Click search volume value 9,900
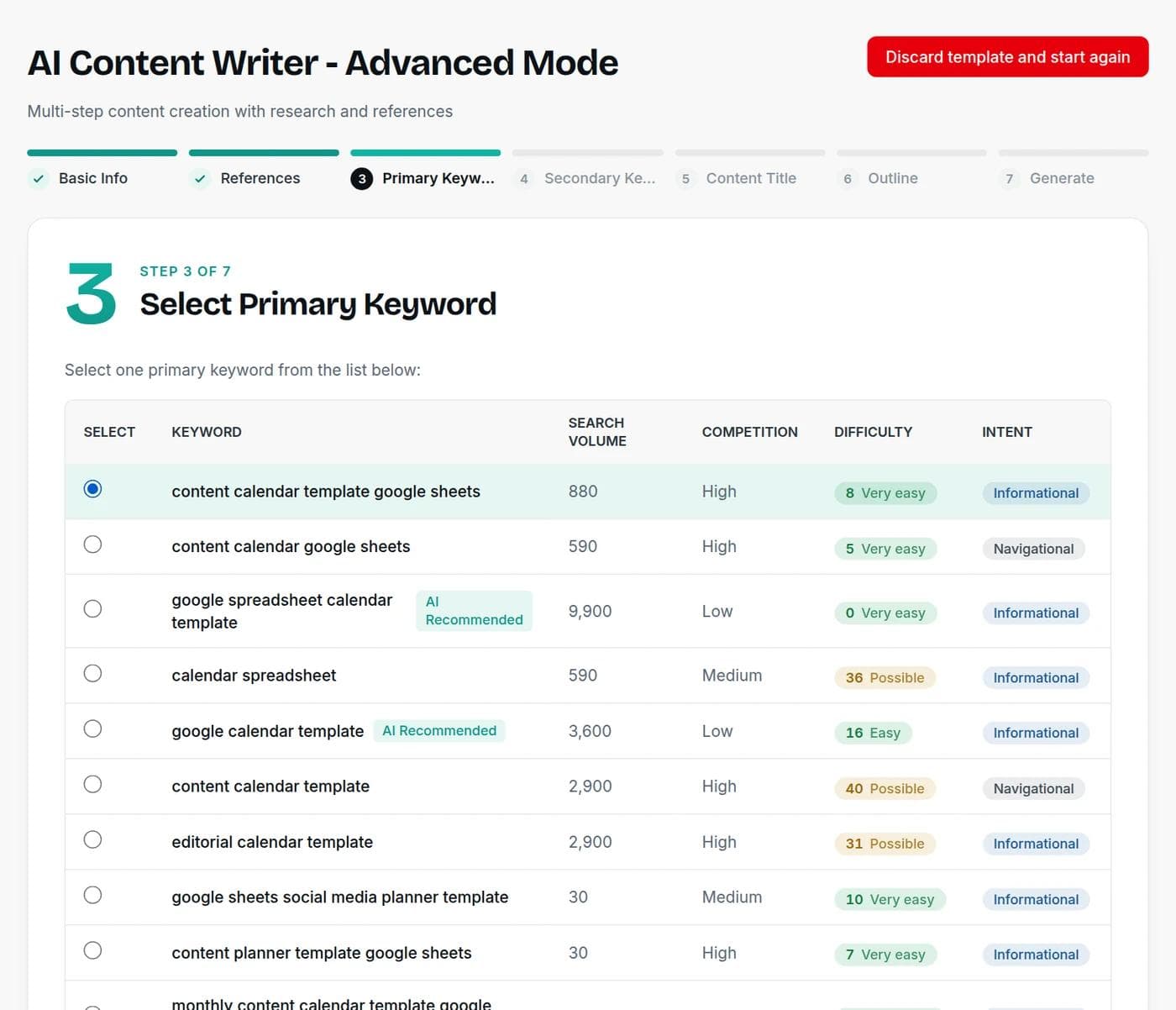The image size is (1176, 1010). pos(590,611)
